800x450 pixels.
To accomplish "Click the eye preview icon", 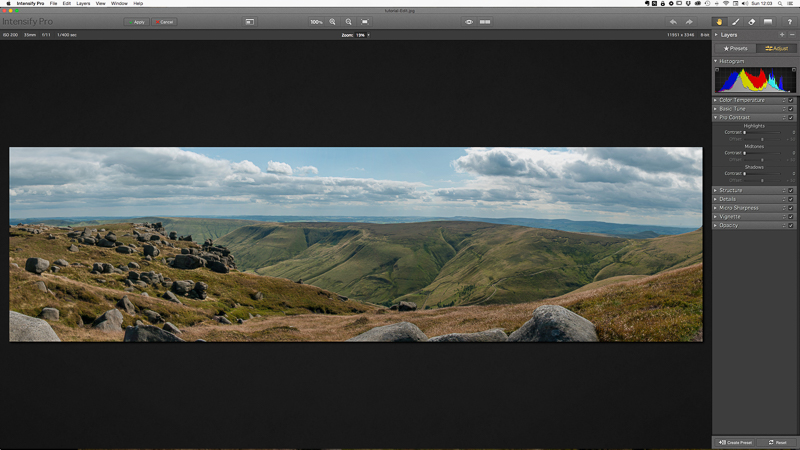I will tap(469, 21).
